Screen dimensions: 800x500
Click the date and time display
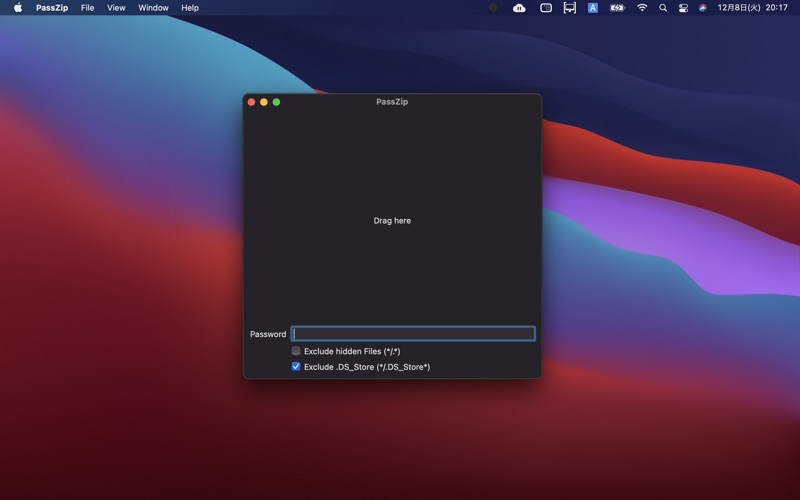coord(752,8)
